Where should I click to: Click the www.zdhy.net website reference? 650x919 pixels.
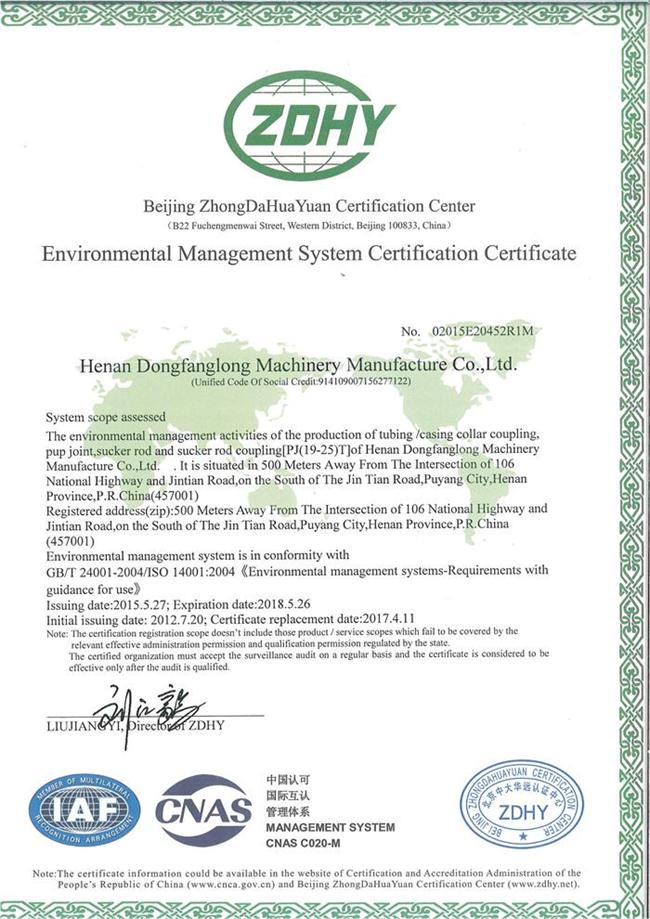[542, 884]
